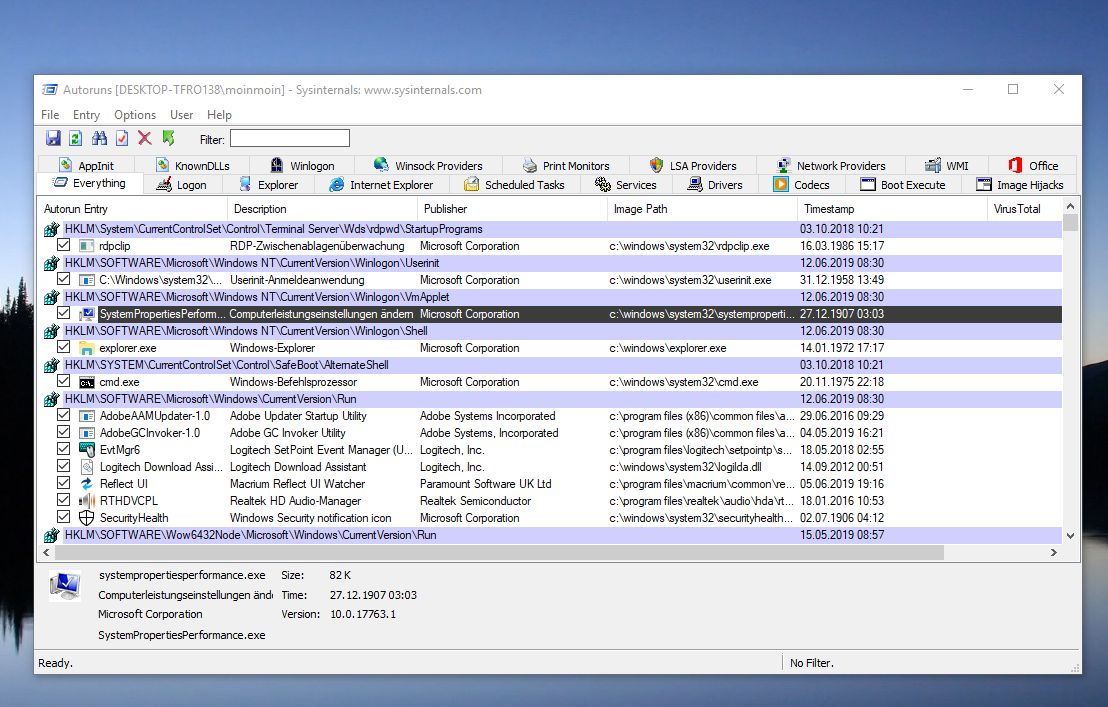
Task: Click inside the Filter text box
Action: [290, 138]
